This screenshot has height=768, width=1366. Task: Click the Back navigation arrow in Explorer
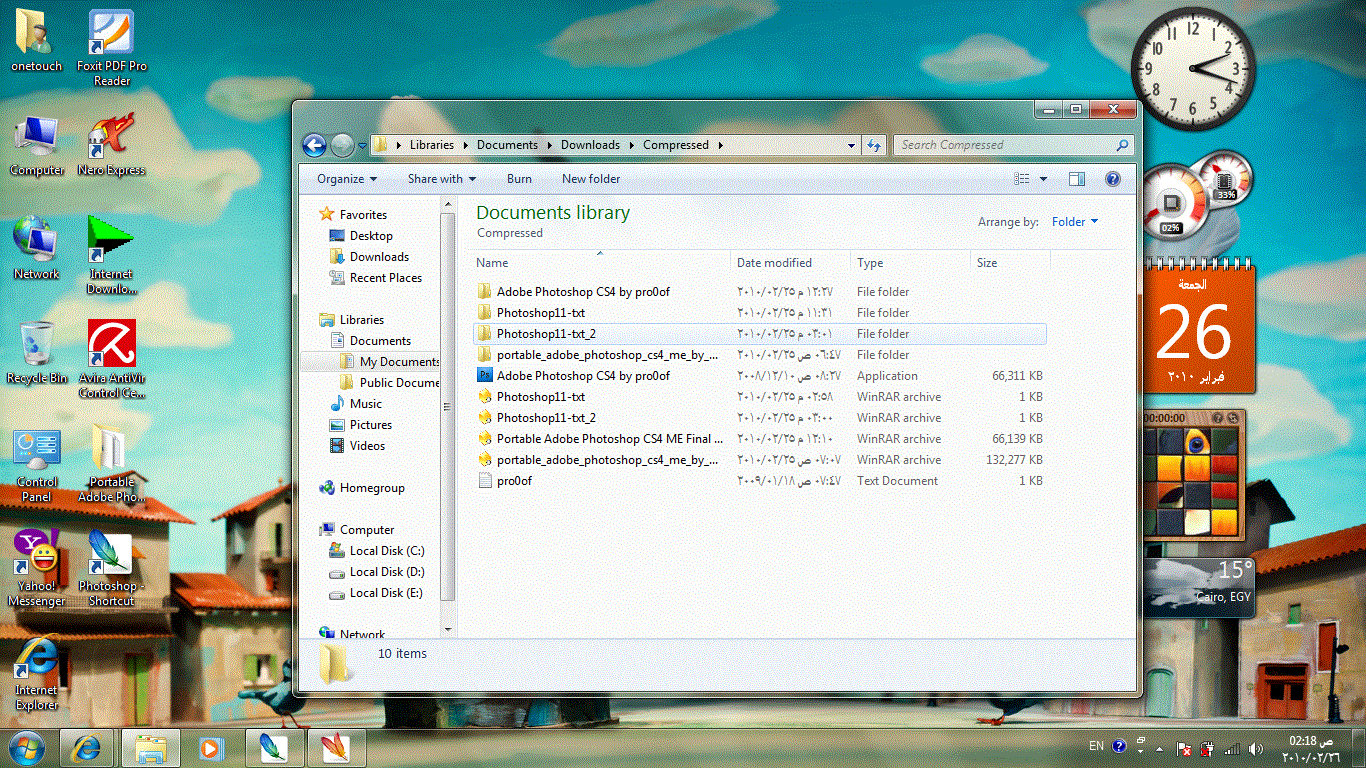314,145
